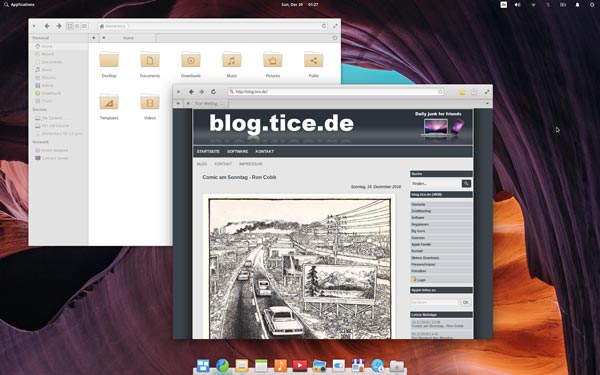This screenshot has width=600, height=375.
Task: Open the date and time indicator
Action: pos(300,5)
